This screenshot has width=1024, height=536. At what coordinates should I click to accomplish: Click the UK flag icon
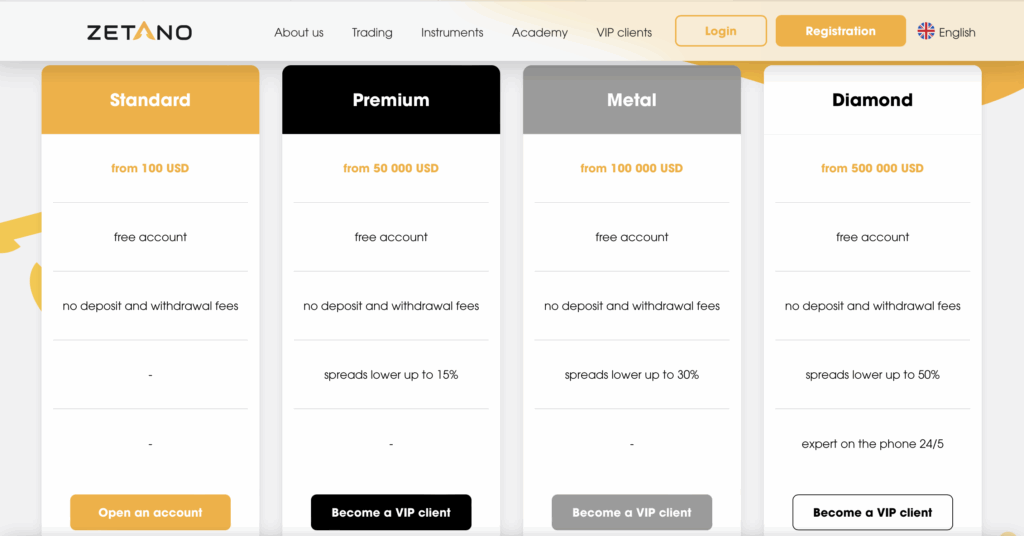click(926, 31)
